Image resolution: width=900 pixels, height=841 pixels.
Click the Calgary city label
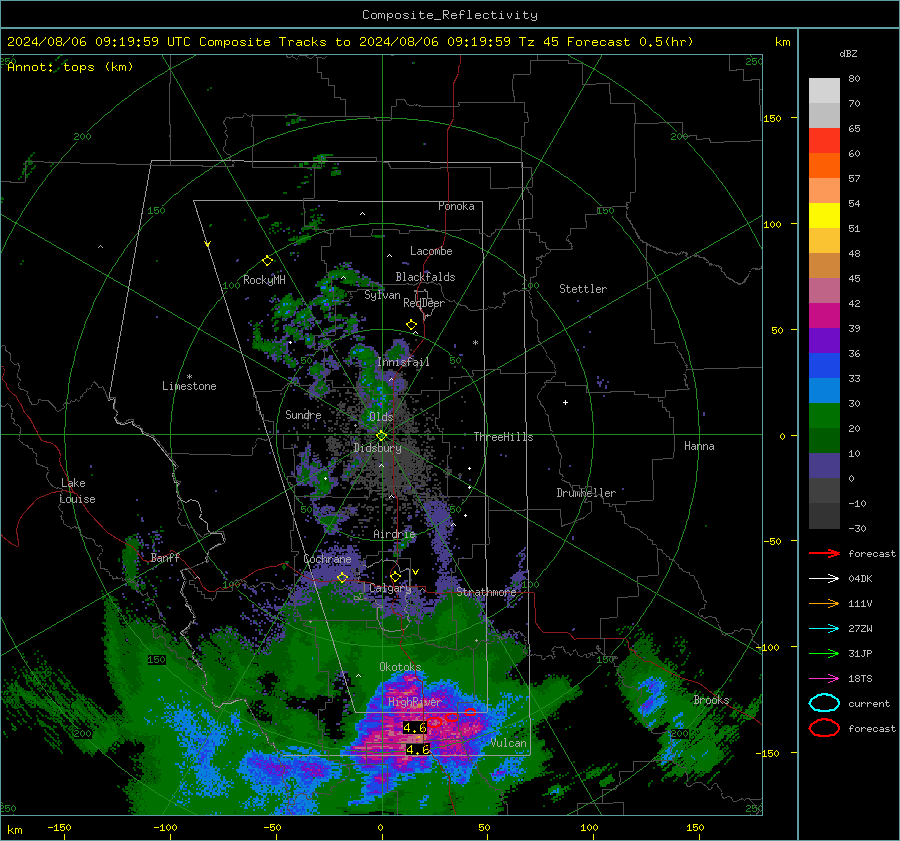tap(390, 588)
